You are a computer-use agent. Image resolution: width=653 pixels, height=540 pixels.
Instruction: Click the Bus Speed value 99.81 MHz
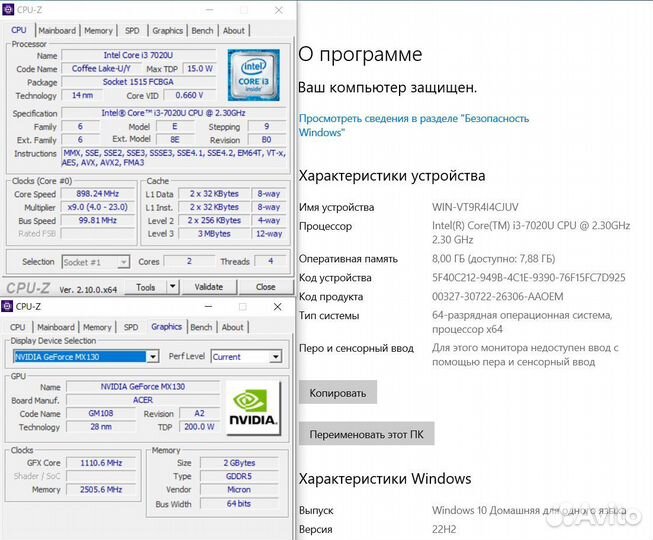[x=98, y=220]
